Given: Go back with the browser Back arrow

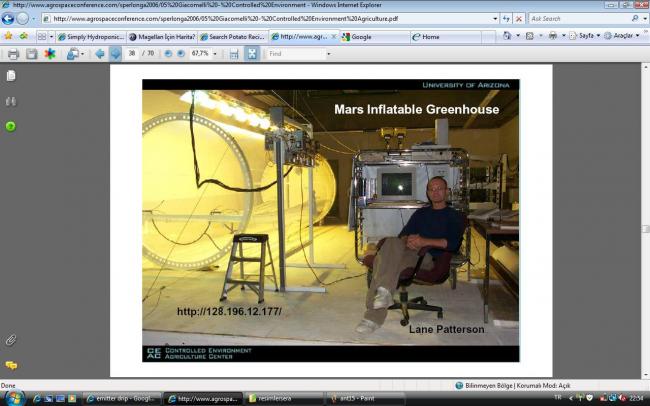Looking at the screenshot, I should [x=7, y=19].
